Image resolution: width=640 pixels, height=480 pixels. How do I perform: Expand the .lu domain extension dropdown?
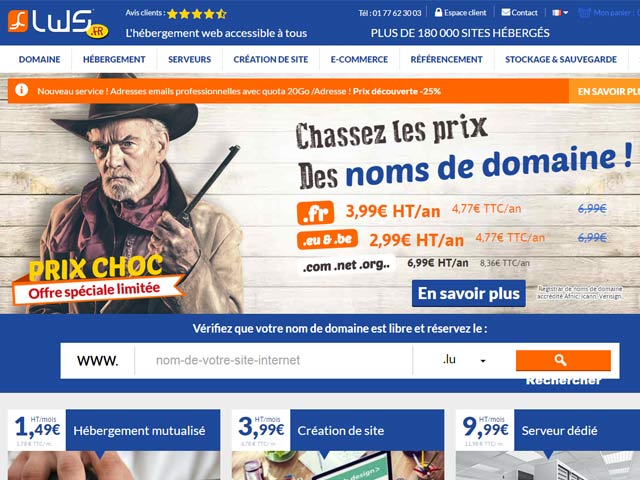click(x=464, y=360)
